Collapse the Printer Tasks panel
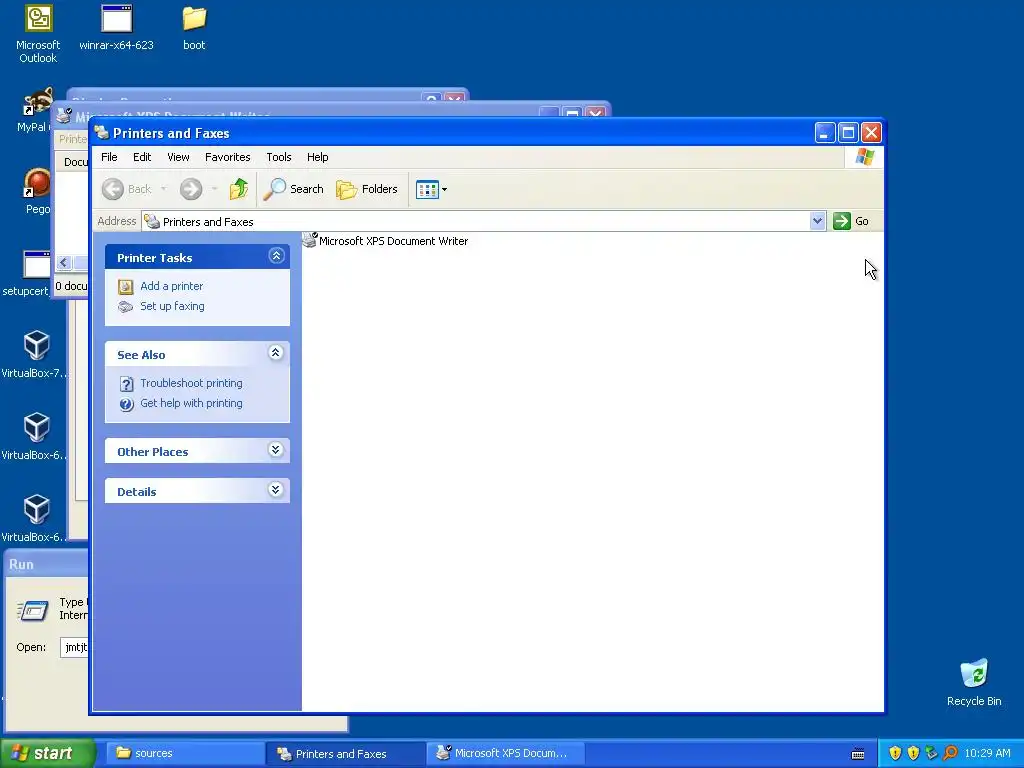The image size is (1024, 768). [276, 256]
